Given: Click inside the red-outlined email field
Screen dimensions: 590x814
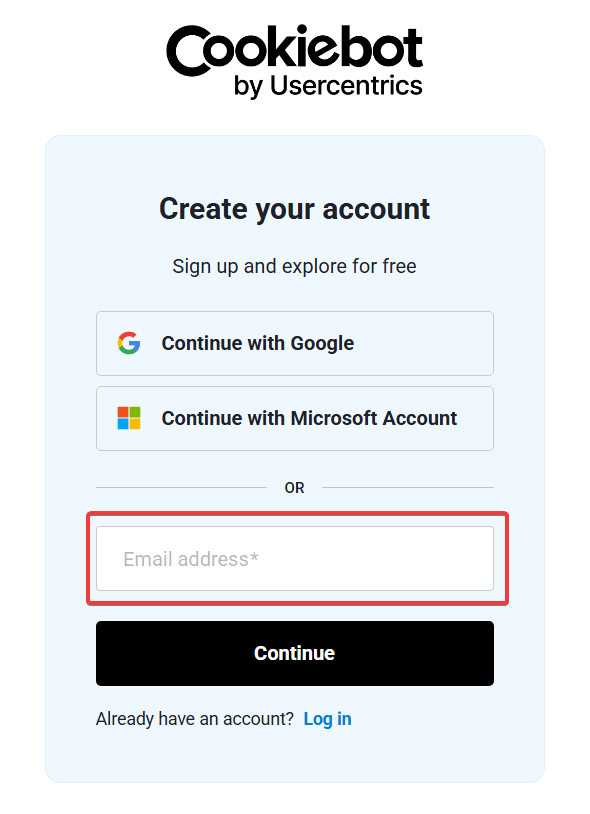Looking at the screenshot, I should pos(295,558).
